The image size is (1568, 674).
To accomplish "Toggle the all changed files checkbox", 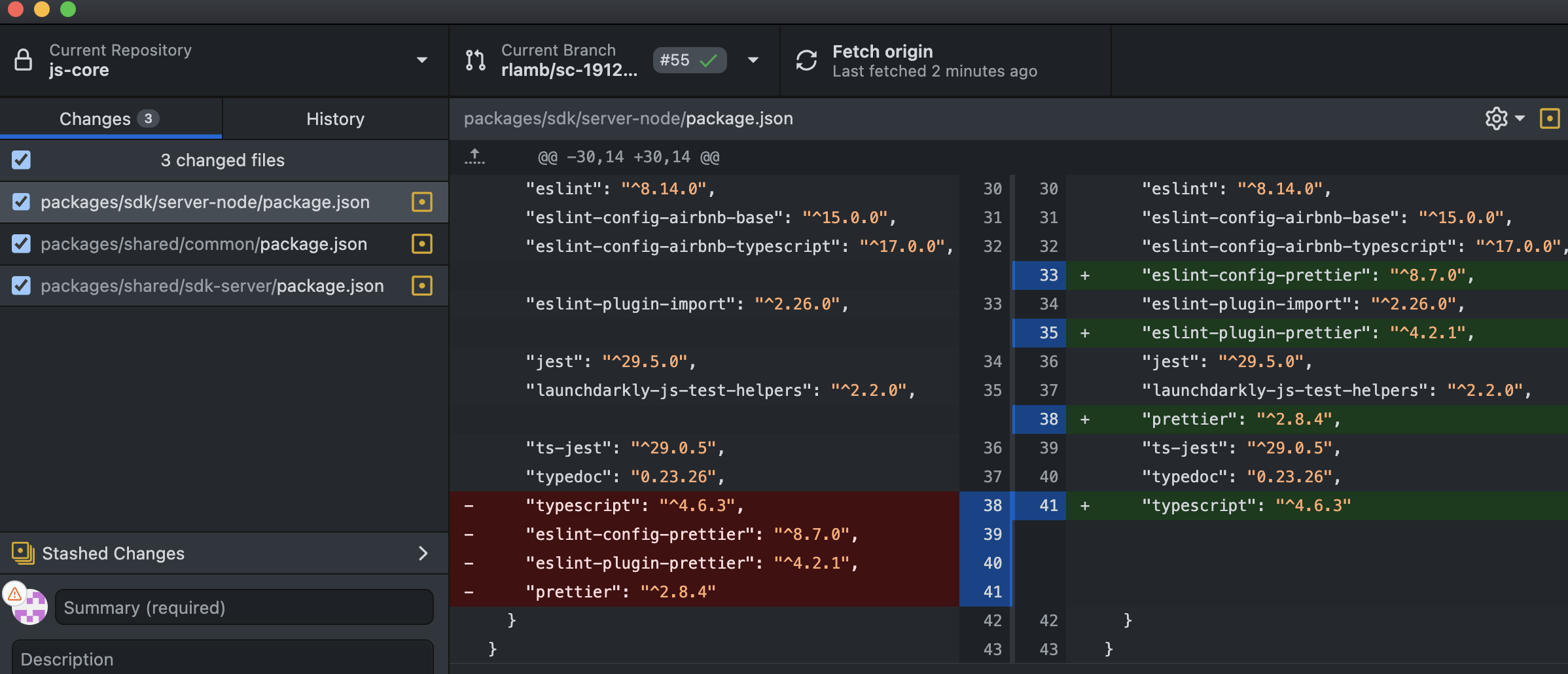I will [22, 160].
